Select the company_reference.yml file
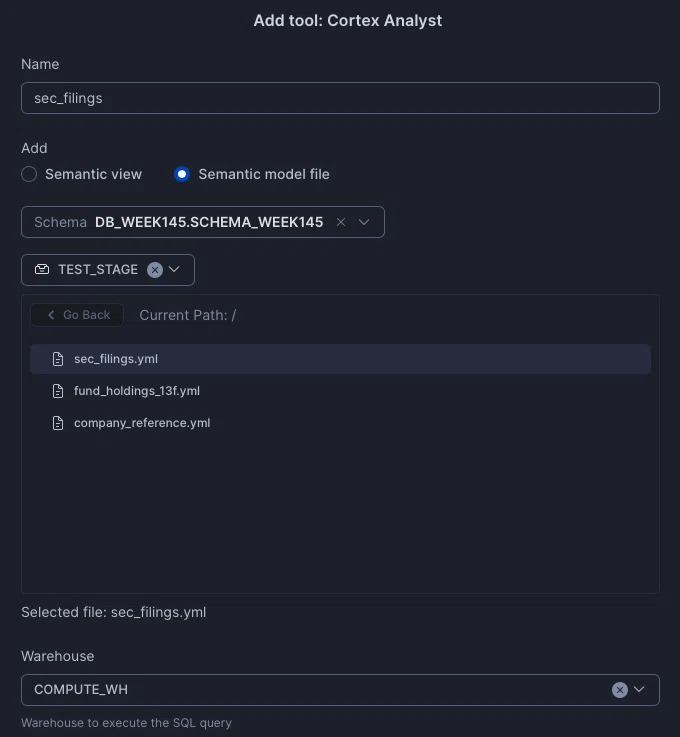This screenshot has height=737, width=680. (x=340, y=423)
